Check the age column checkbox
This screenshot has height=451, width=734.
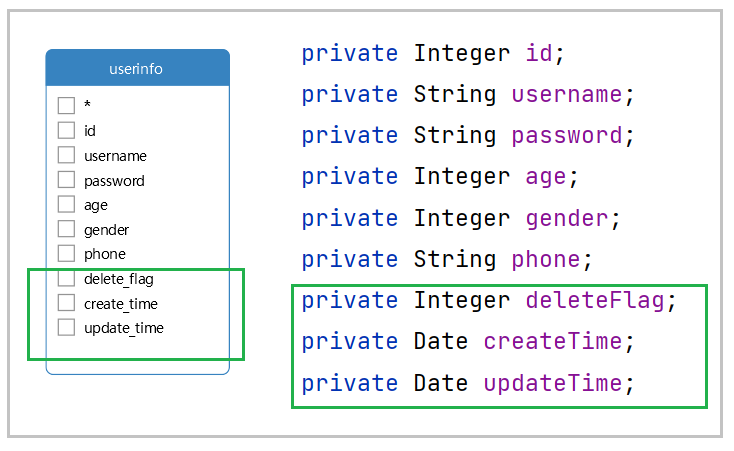coord(66,204)
